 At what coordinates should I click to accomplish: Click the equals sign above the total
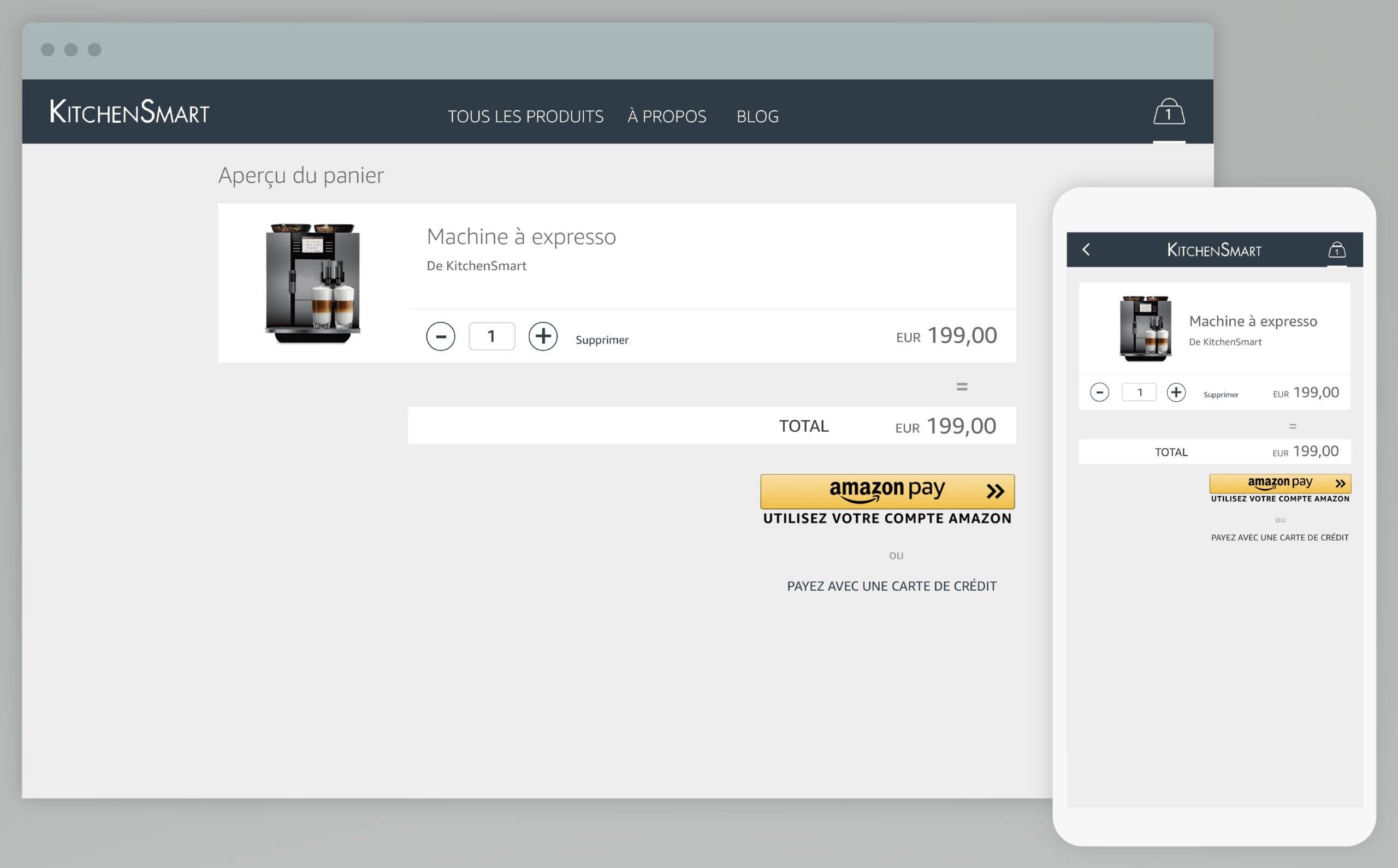[962, 386]
